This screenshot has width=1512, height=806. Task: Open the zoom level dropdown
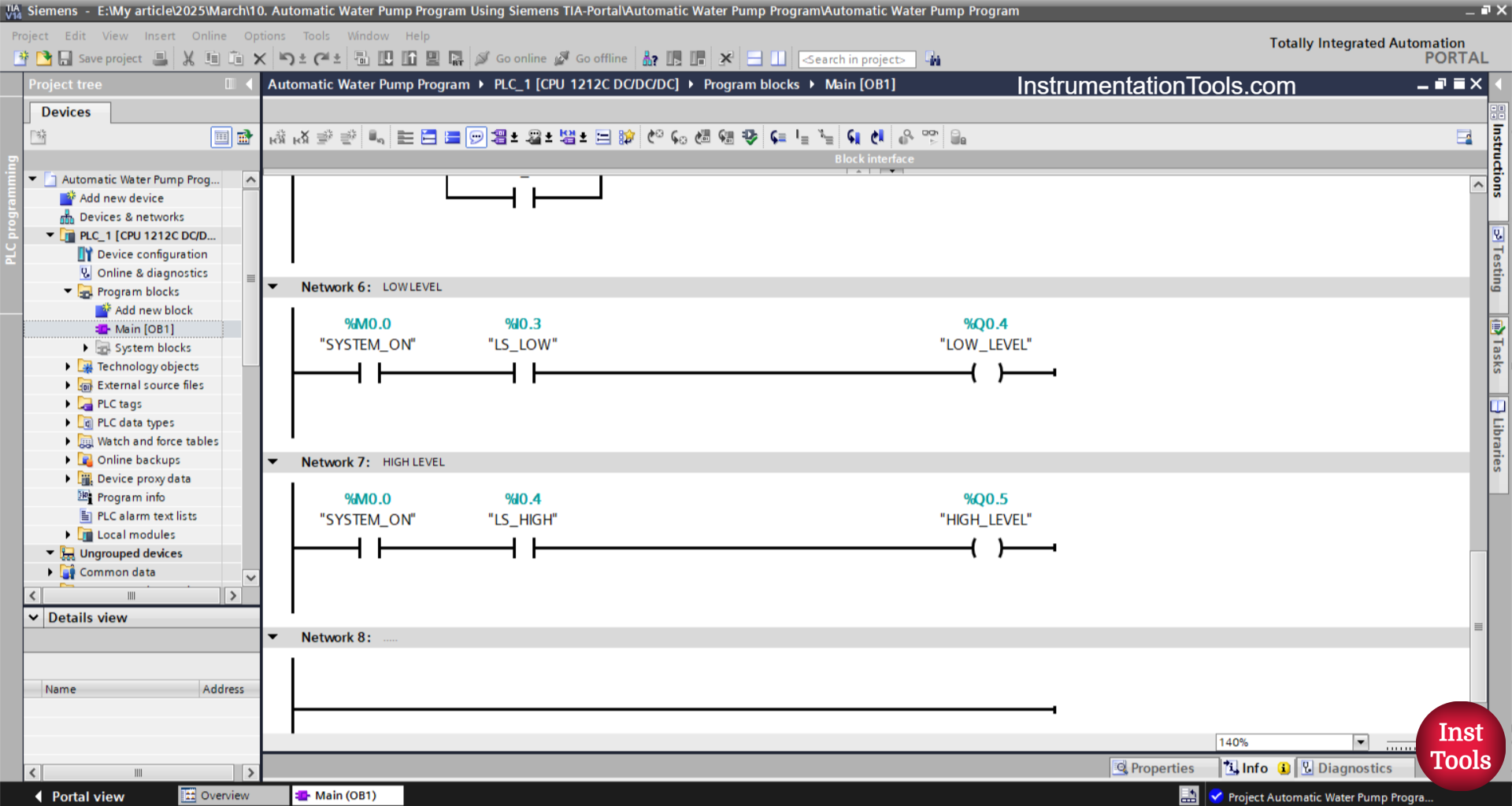1360,741
